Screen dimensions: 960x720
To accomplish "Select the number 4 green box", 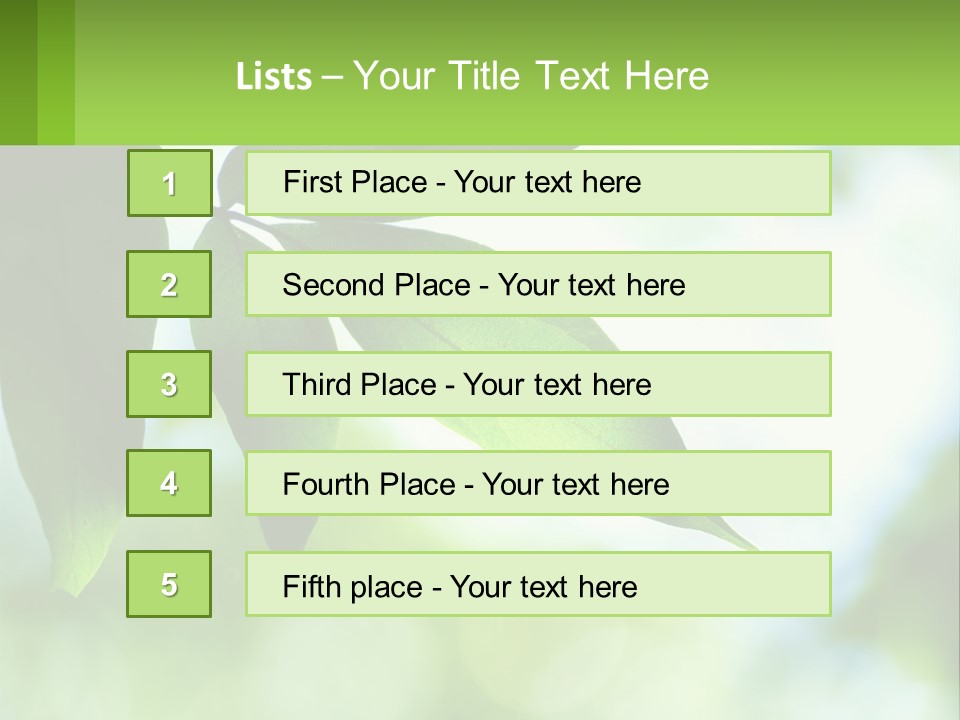I will point(169,483).
